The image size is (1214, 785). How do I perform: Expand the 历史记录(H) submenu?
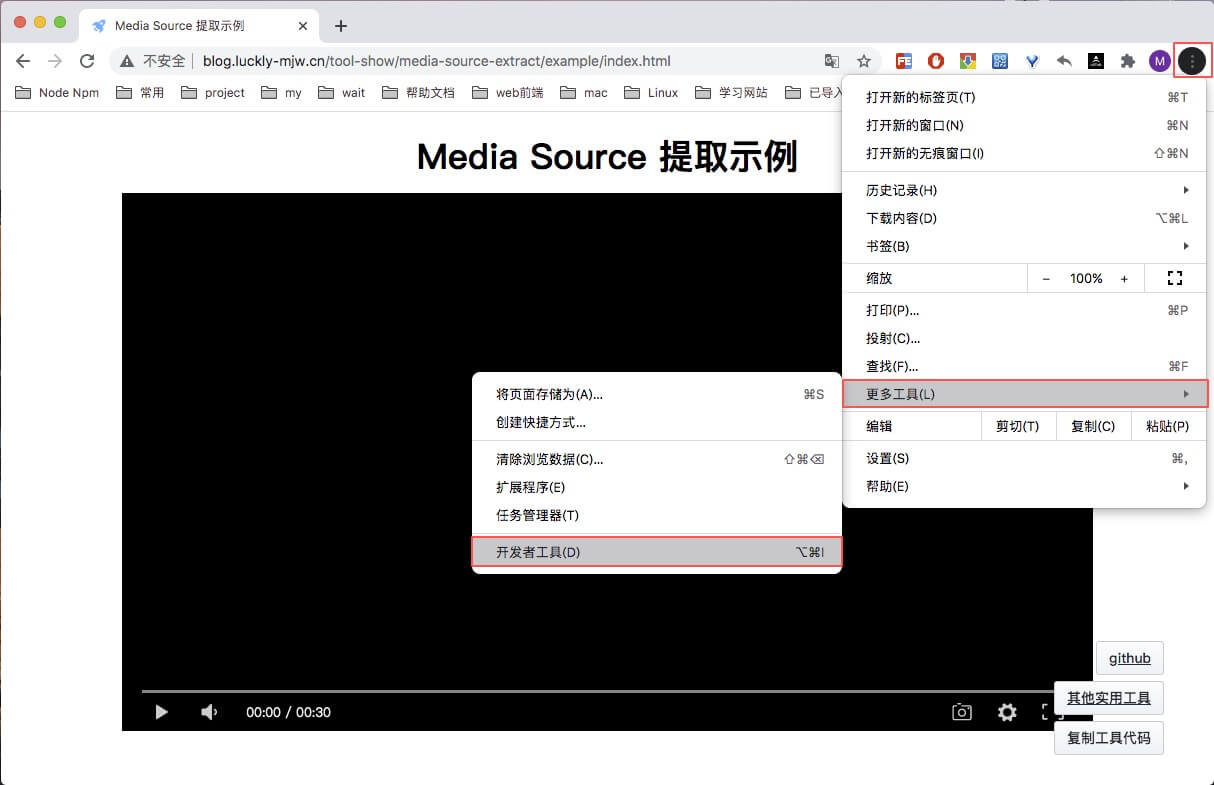(x=1024, y=190)
